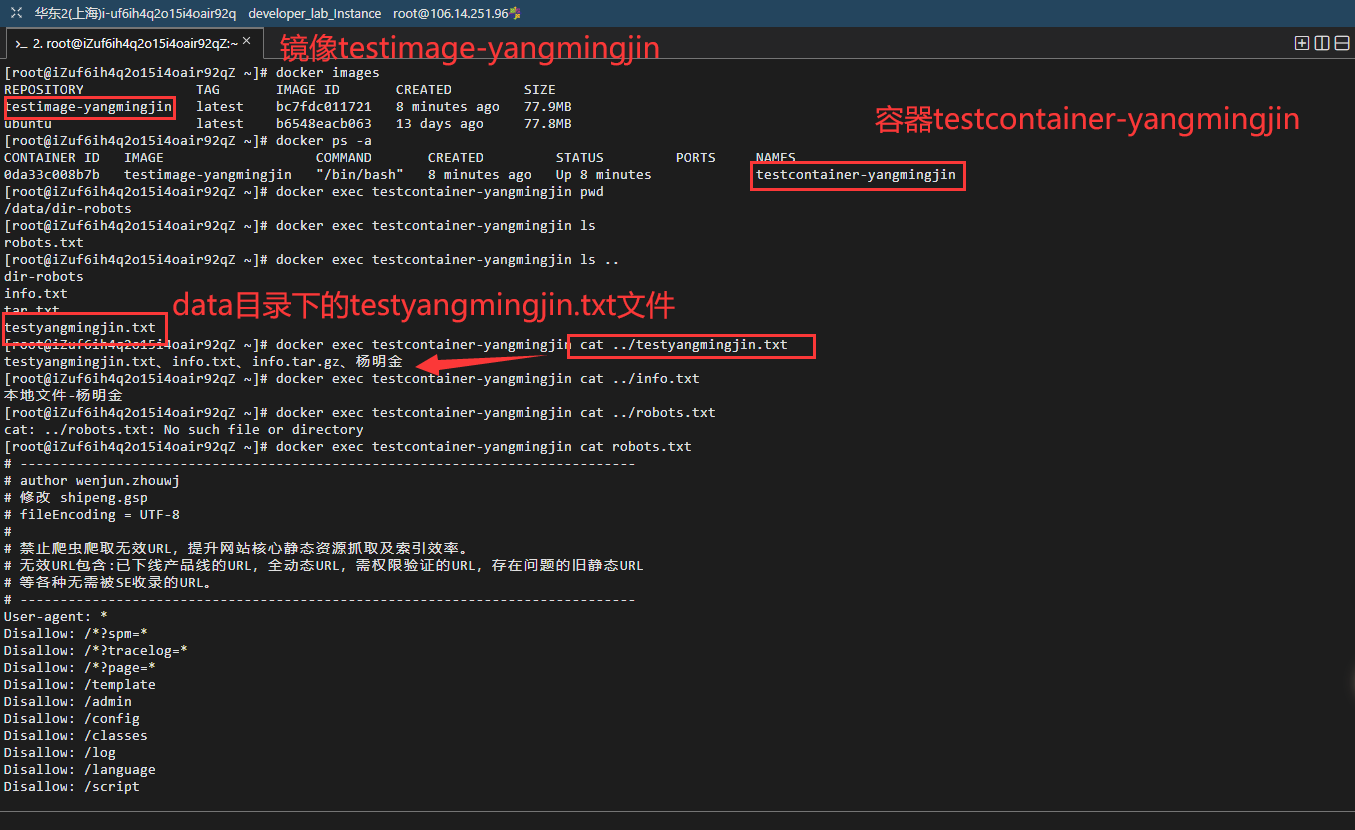The width and height of the screenshot is (1355, 830).
Task: Click the 华东2(上海) instance ID in the header
Action: (135, 13)
